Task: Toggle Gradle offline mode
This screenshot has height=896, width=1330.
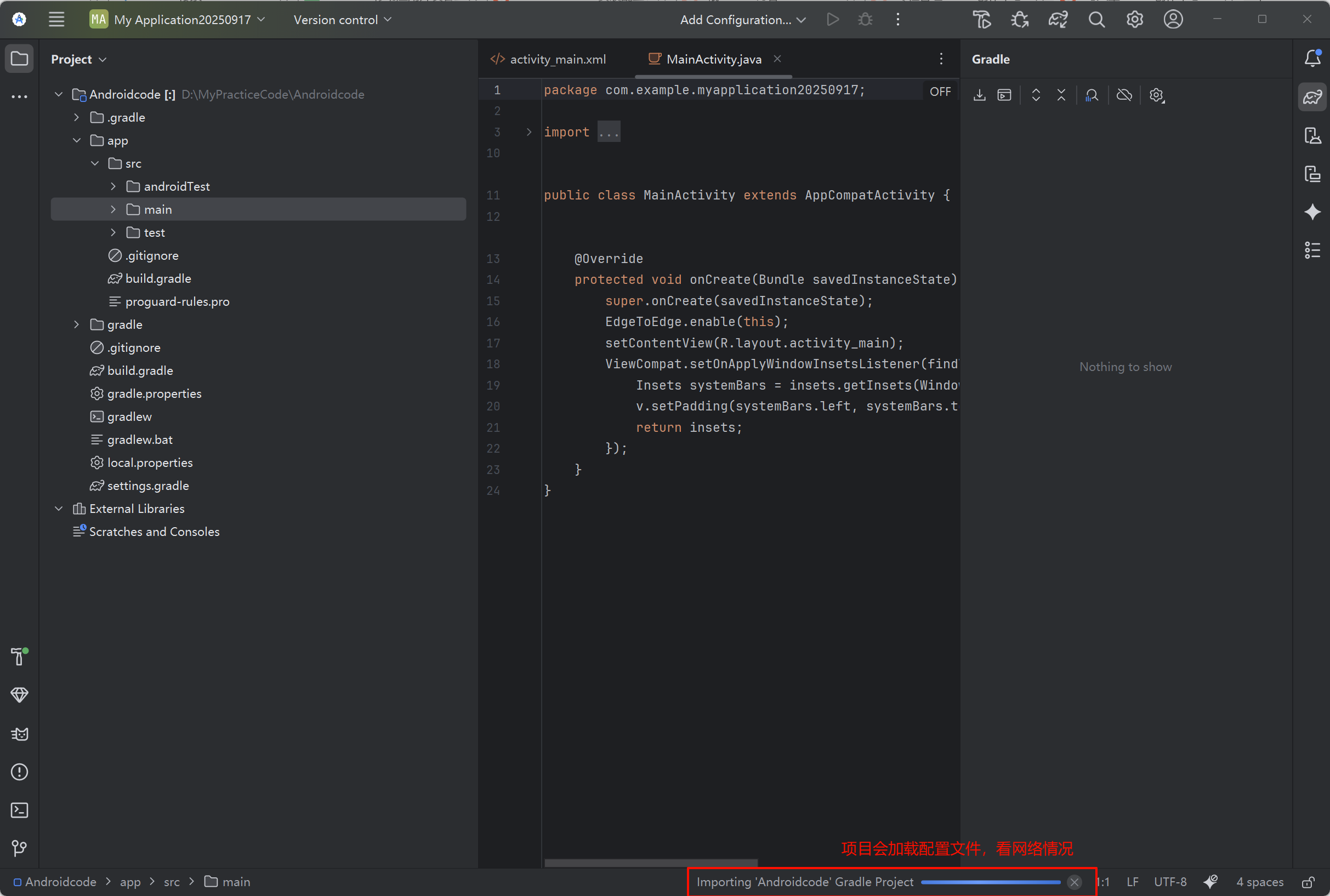Action: (x=1124, y=95)
